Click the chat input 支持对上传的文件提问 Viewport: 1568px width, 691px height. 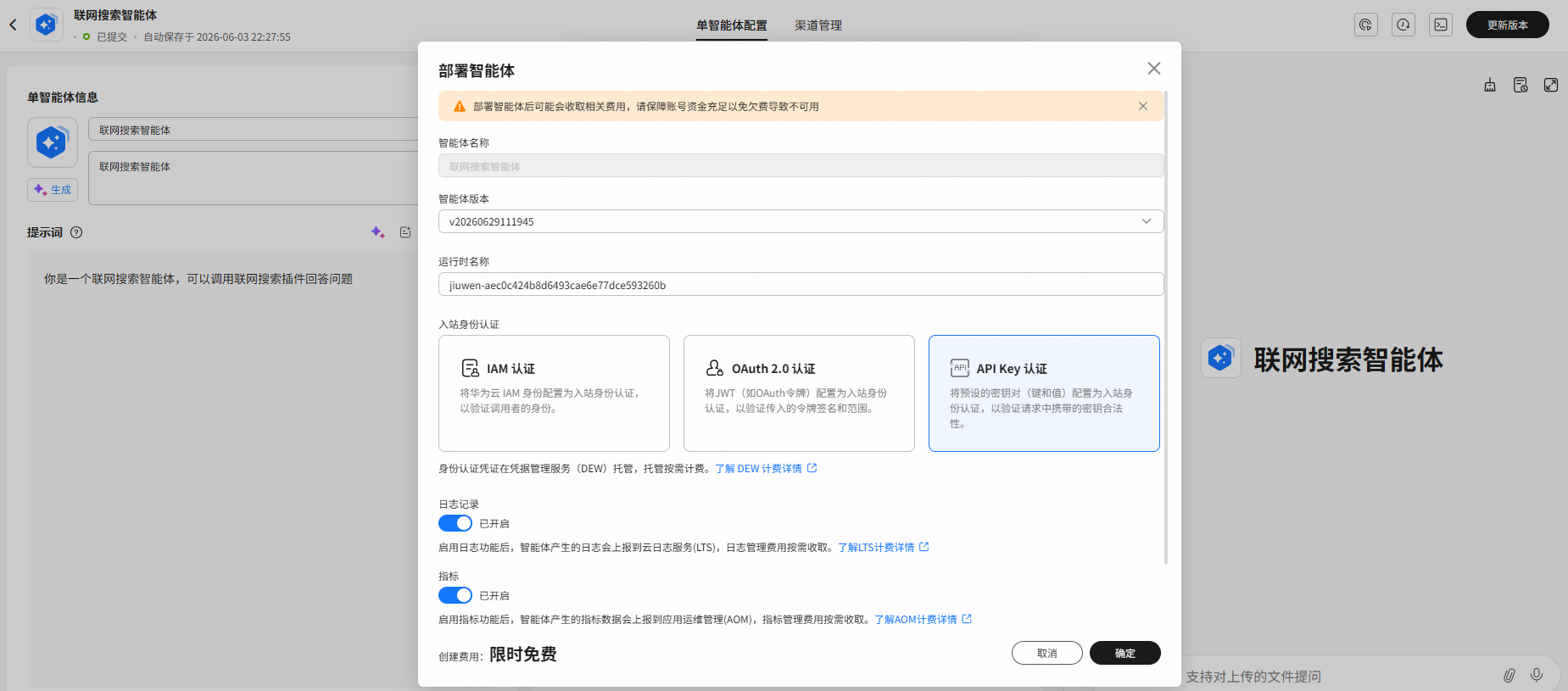(1253, 676)
